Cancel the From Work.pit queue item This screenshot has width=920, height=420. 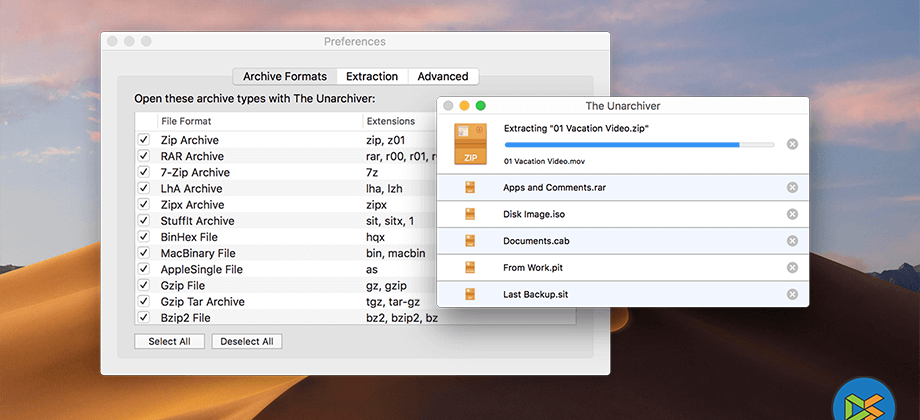pos(792,268)
